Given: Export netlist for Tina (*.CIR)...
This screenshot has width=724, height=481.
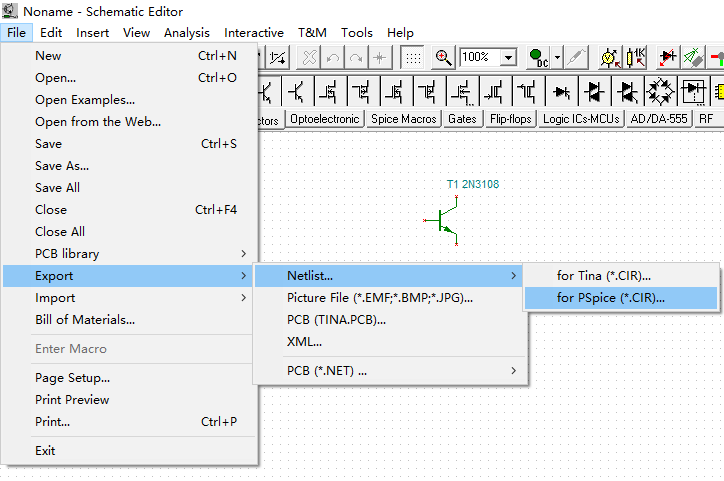Looking at the screenshot, I should [x=621, y=276].
